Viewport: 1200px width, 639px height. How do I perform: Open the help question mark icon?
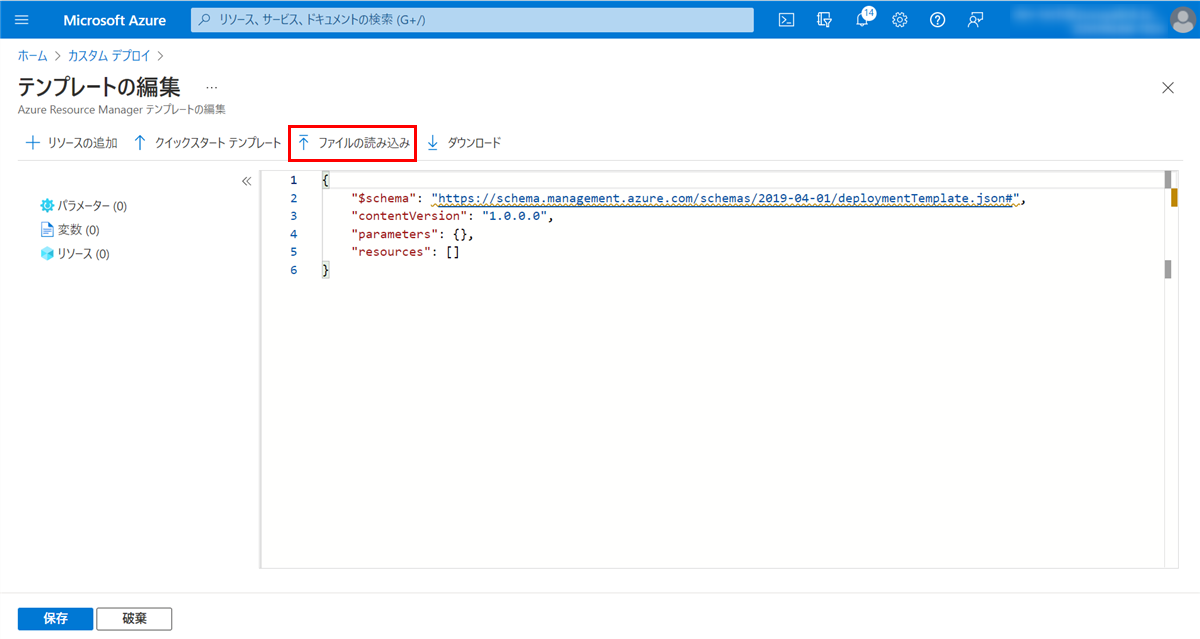(x=937, y=20)
